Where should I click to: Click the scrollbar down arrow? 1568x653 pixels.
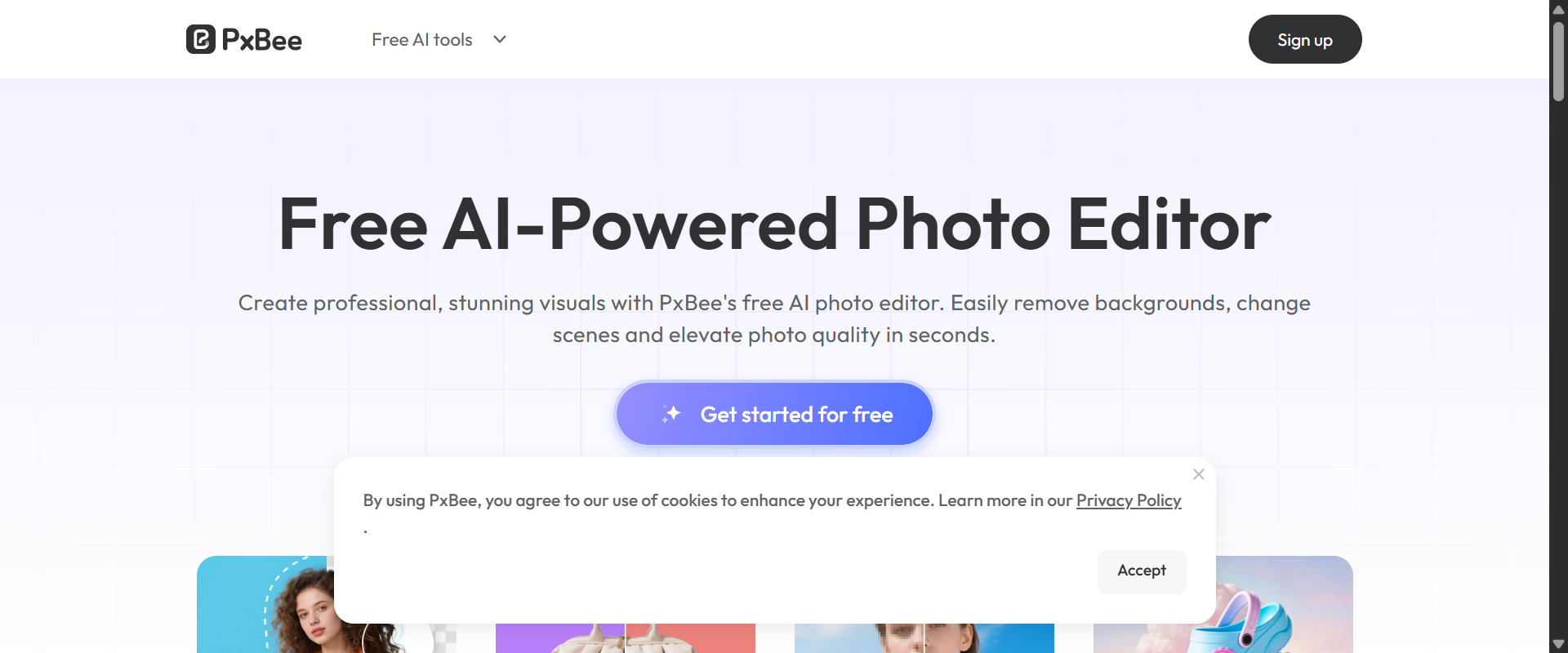(1558, 644)
